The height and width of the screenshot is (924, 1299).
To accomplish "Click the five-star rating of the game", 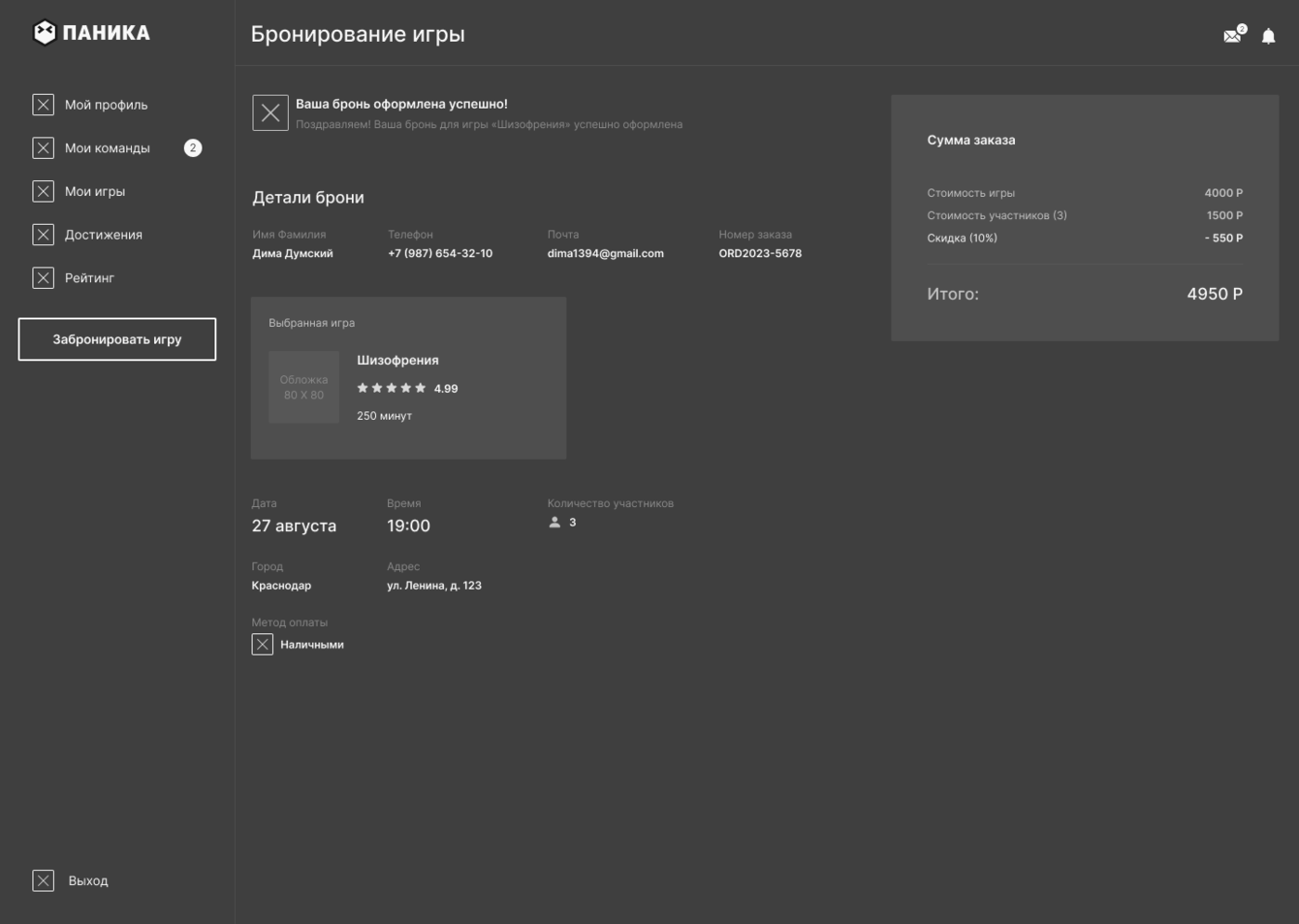I will (x=392, y=389).
